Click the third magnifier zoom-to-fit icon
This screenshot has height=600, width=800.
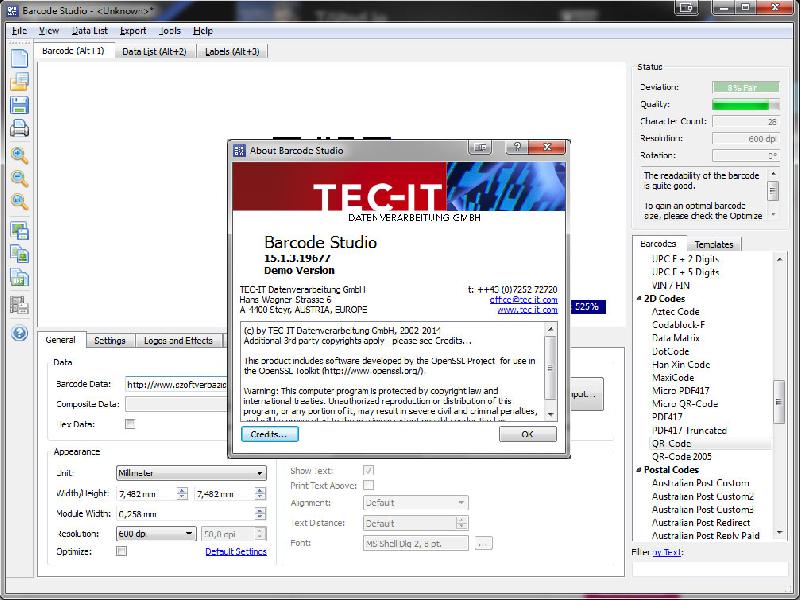[x=19, y=202]
